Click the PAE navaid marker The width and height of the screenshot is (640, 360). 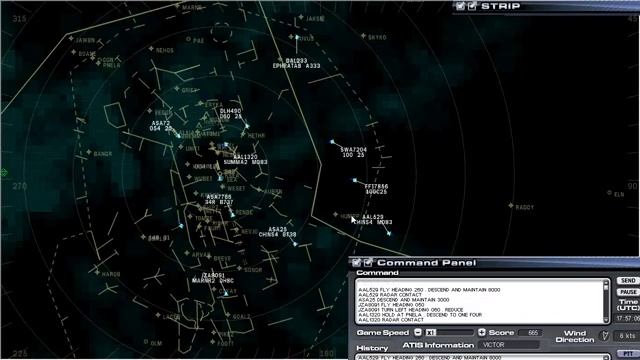(188, 39)
